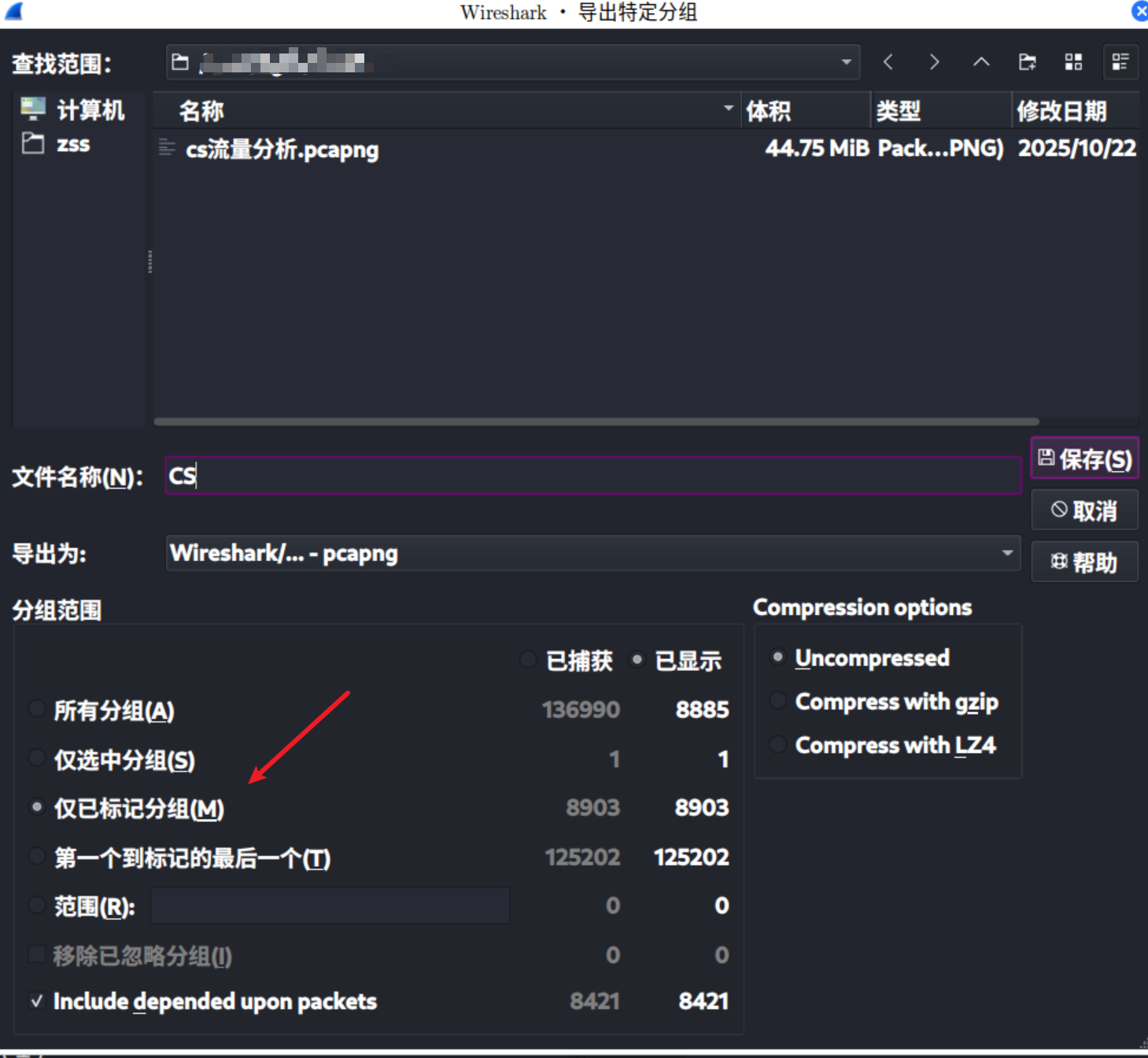The height and width of the screenshot is (1058, 1148).
Task: Select the 已显示 radio button
Action: click(637, 659)
